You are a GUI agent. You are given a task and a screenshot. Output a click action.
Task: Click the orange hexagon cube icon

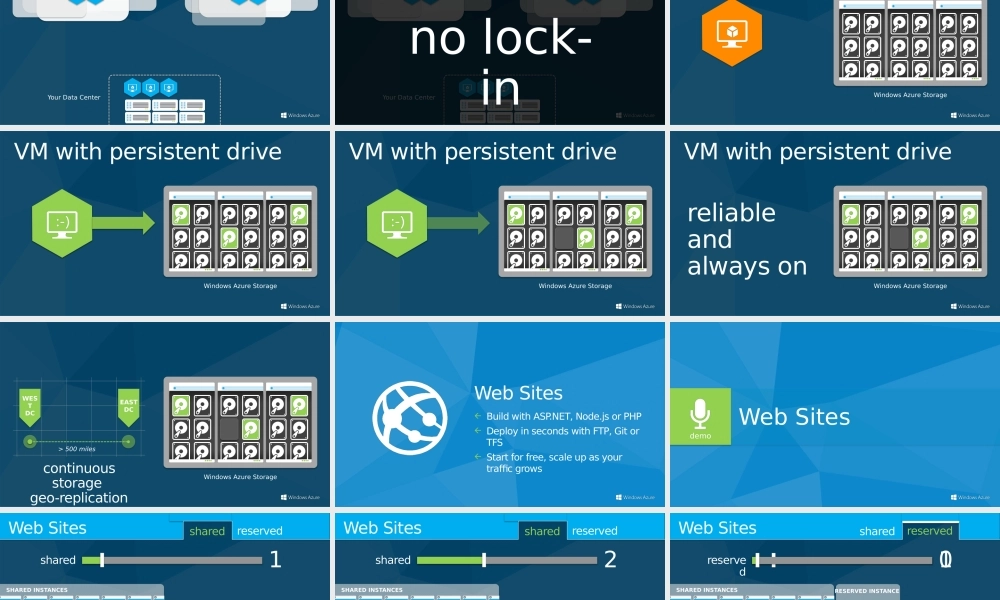[x=732, y=33]
